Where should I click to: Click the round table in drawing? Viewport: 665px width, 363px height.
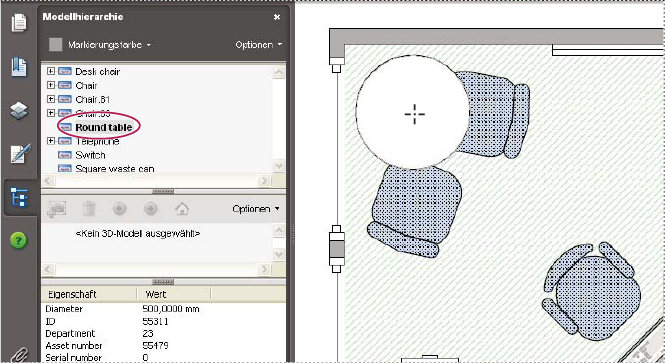pyautogui.click(x=412, y=112)
